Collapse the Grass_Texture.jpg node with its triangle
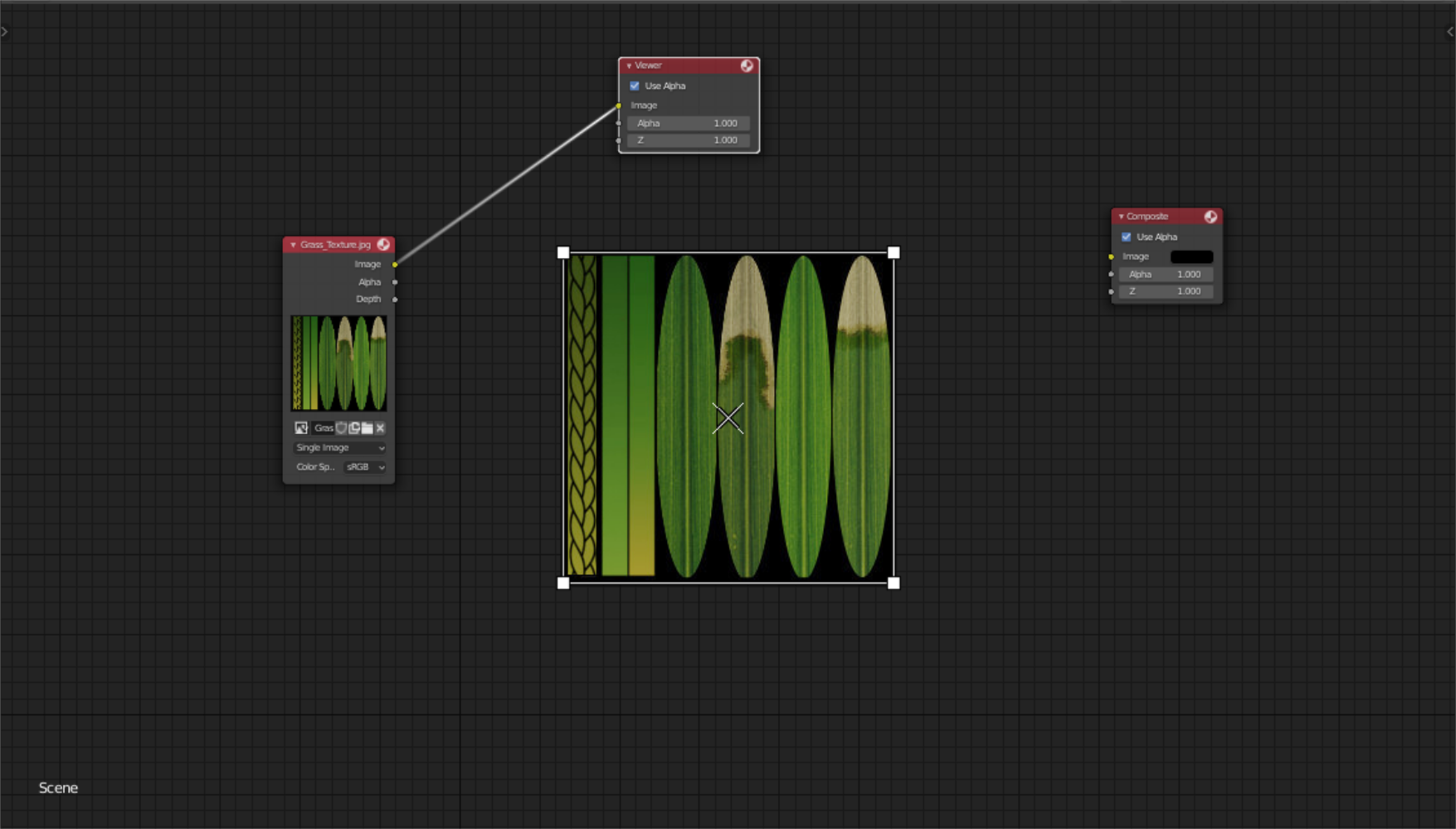The height and width of the screenshot is (829, 1456). (293, 245)
